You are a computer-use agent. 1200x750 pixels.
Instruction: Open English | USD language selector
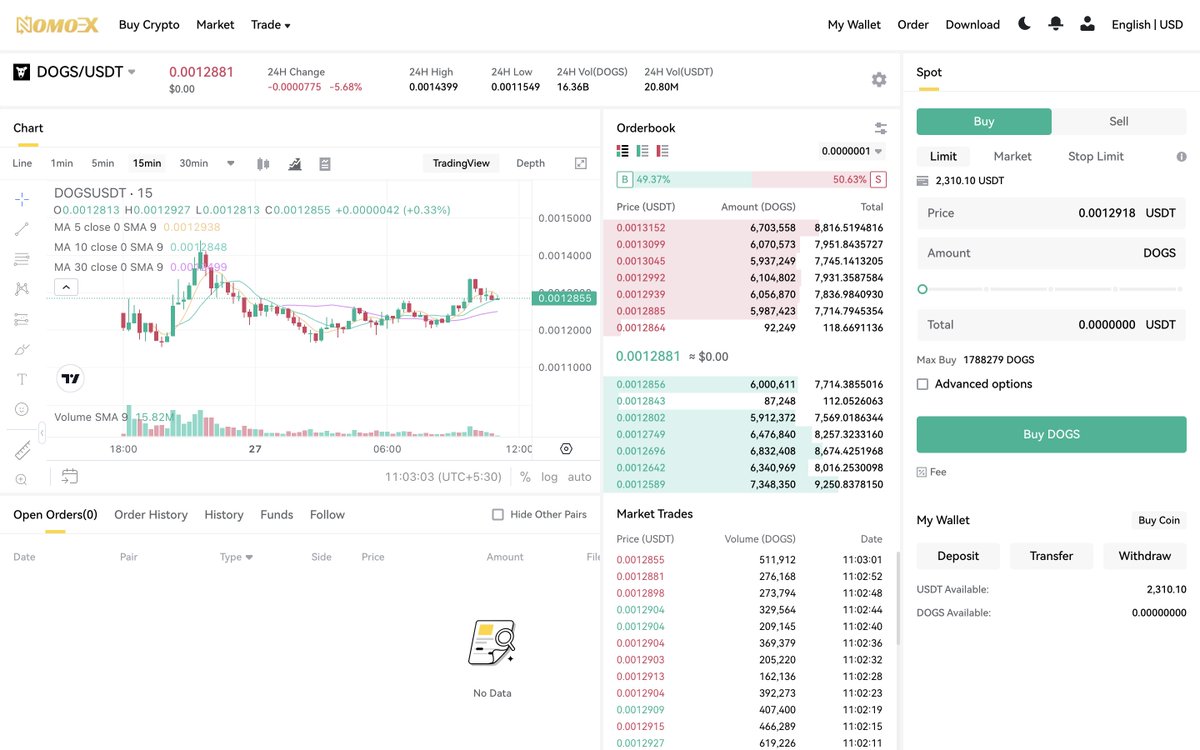1147,24
